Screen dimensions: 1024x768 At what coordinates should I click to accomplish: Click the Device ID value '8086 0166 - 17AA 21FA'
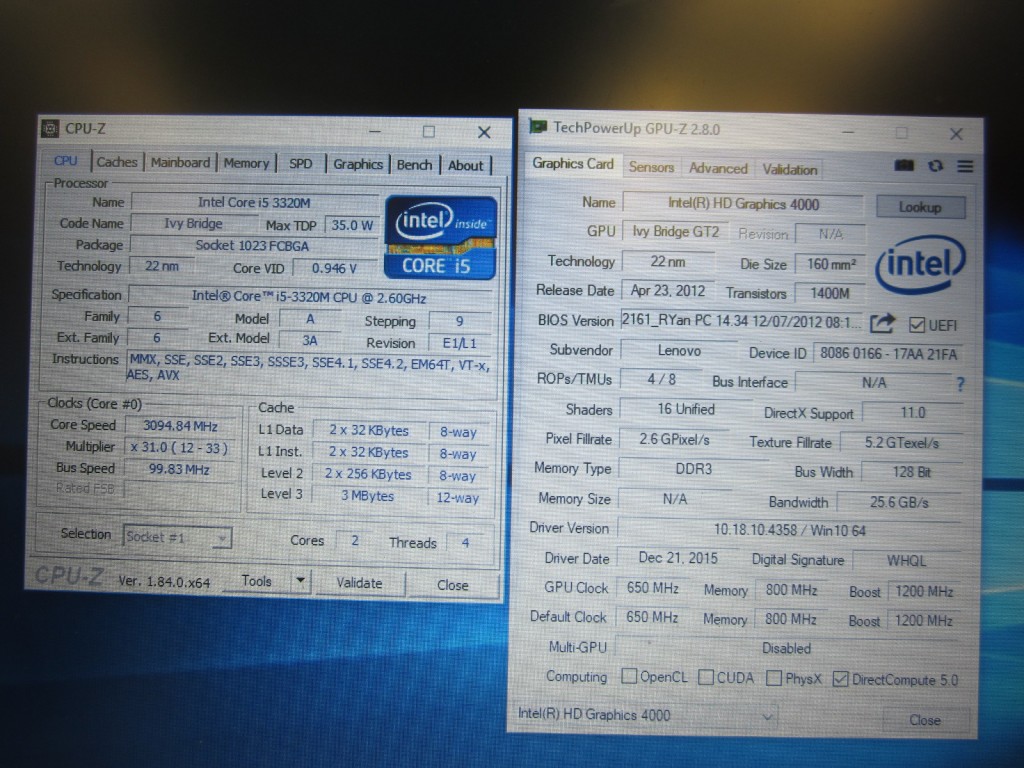(888, 354)
